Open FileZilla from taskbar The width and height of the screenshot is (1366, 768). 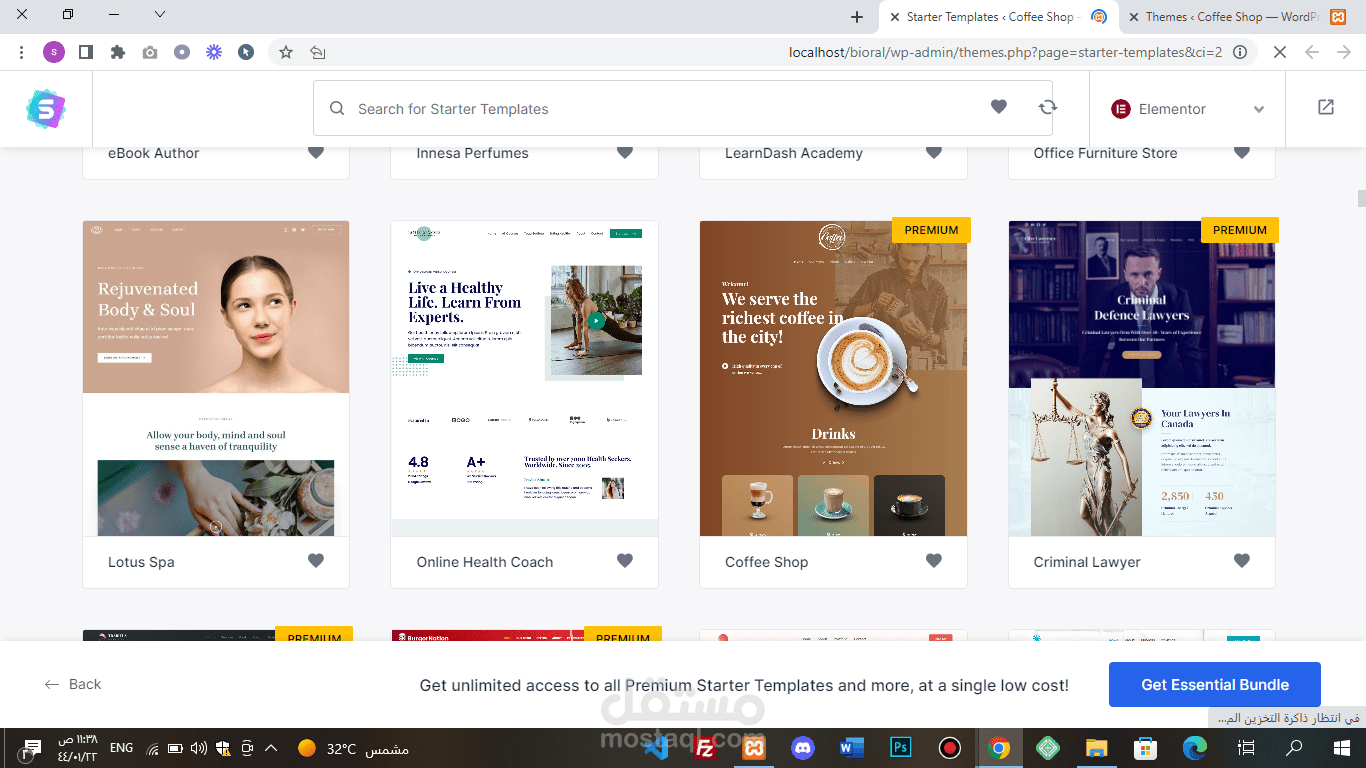(705, 748)
